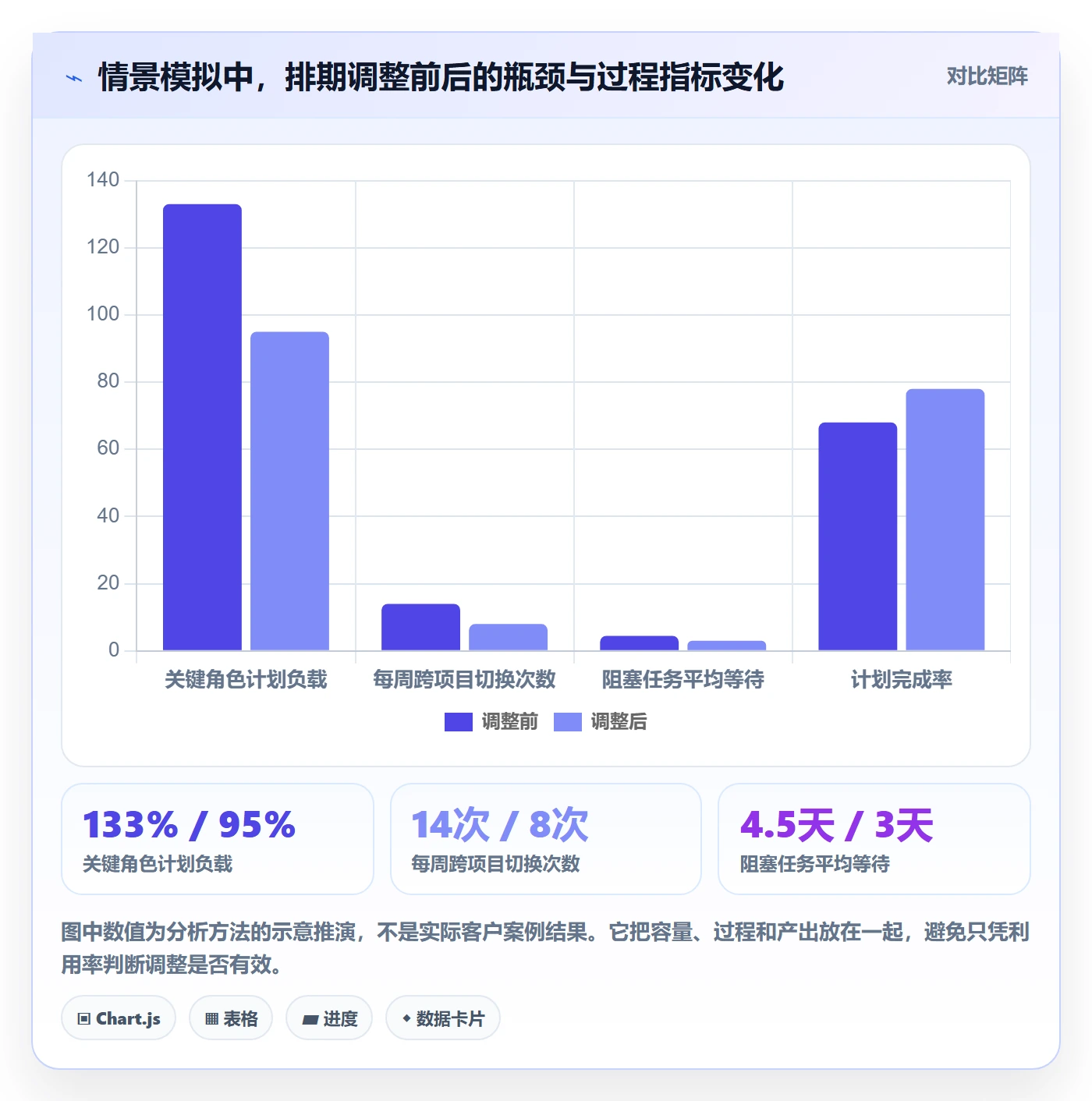This screenshot has height=1101, width=1092.
Task: Click the 调整前 bar for 关键角色计划负载
Action: pyautogui.click(x=202, y=427)
